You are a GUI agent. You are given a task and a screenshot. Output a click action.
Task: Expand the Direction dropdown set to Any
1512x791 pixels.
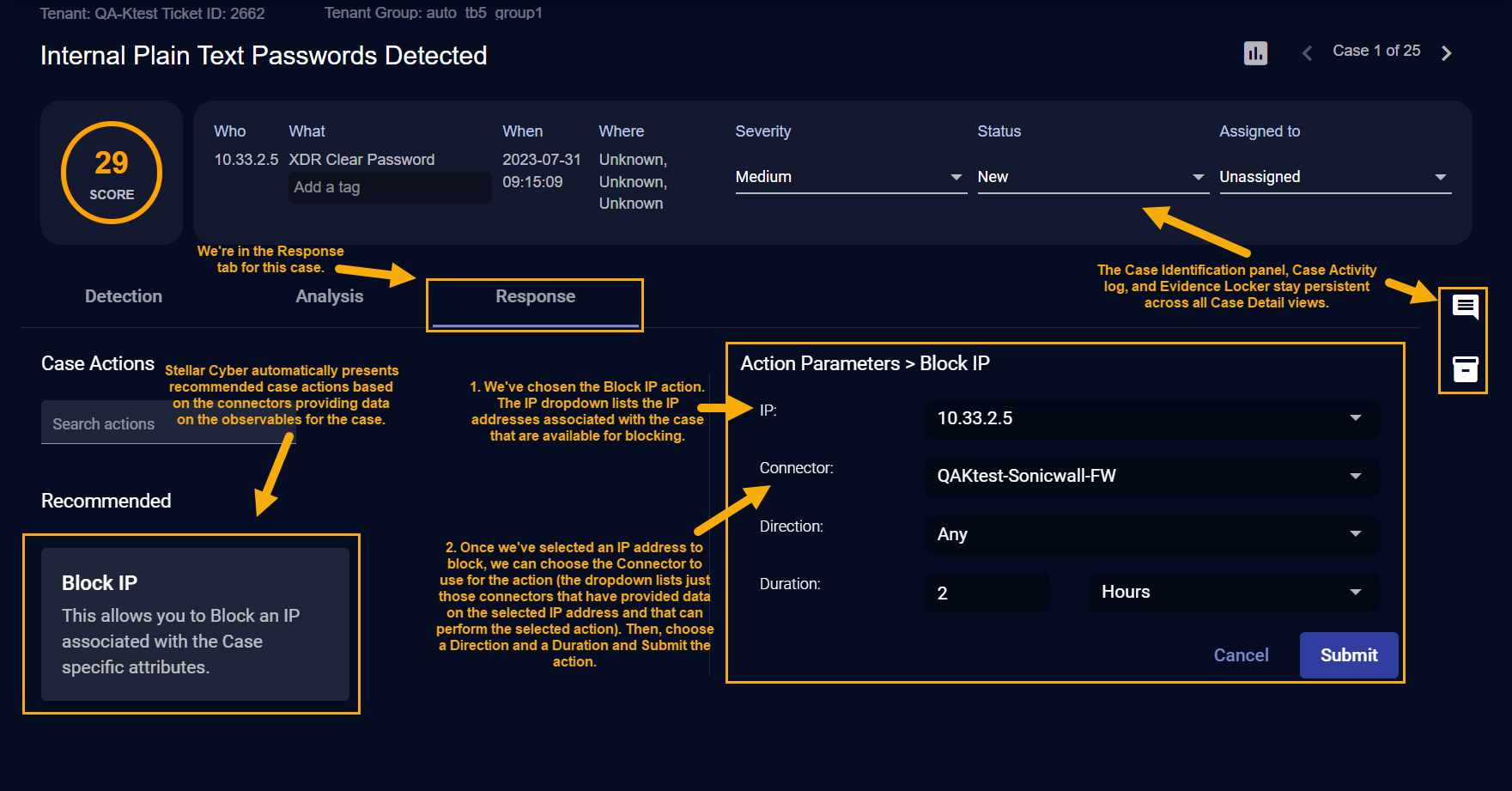point(1151,534)
